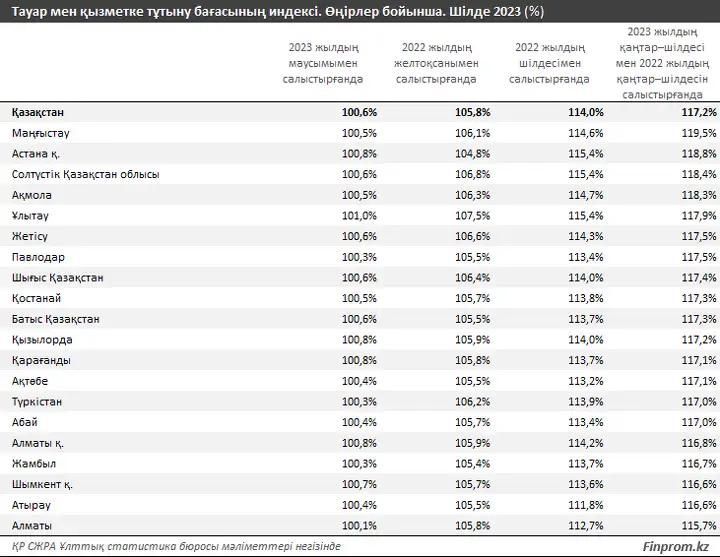Click the column header маусымымен салыстырғанда

coord(323,63)
